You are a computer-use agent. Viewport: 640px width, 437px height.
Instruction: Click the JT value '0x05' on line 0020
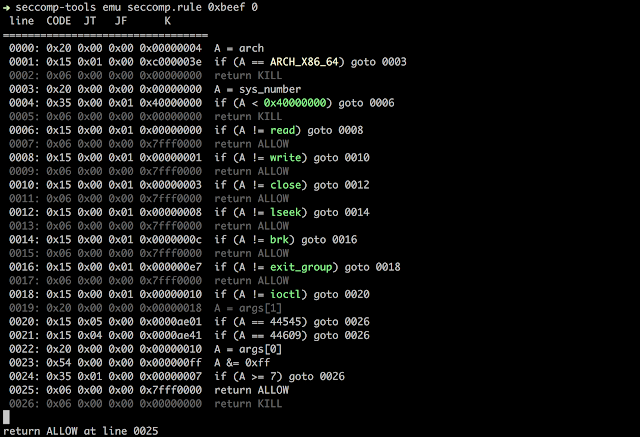click(x=89, y=322)
